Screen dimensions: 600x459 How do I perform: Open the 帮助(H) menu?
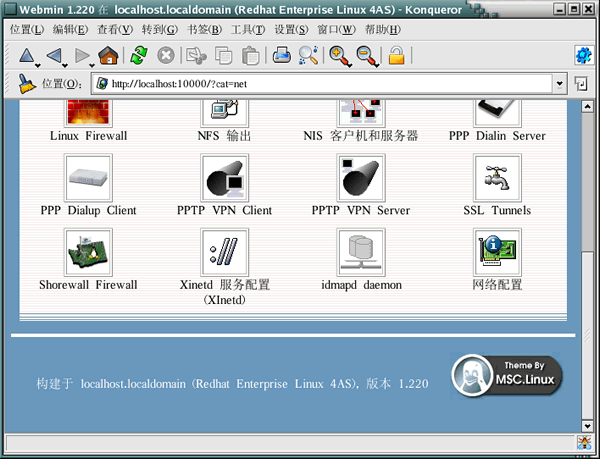click(382, 29)
